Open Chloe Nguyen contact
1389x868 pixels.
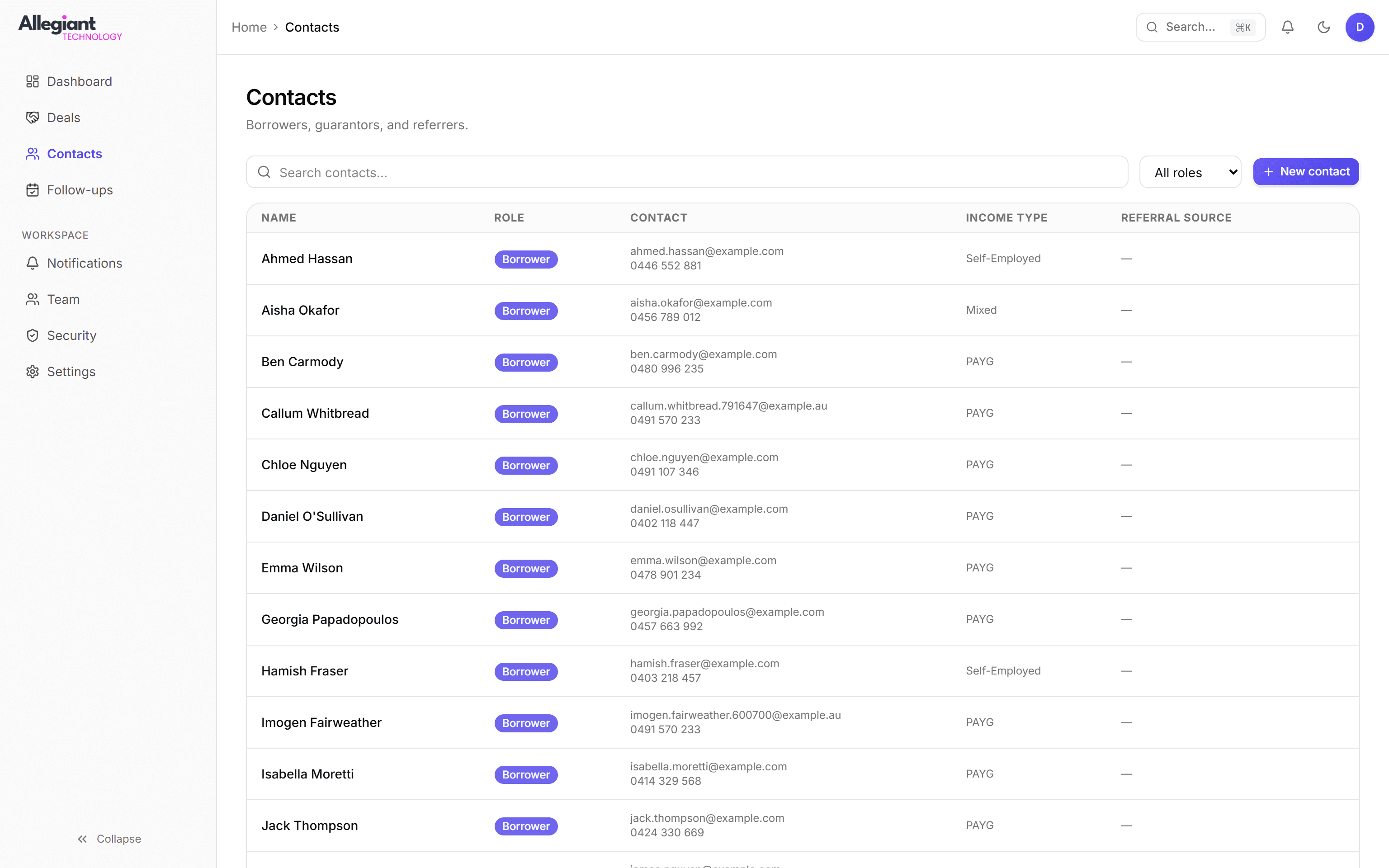304,465
